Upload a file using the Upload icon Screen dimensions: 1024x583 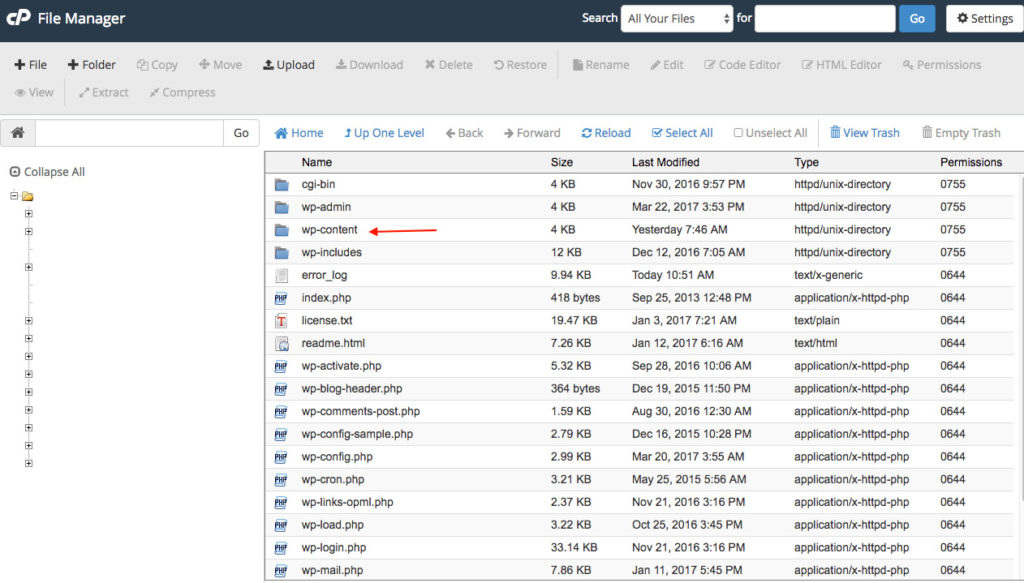tap(288, 64)
